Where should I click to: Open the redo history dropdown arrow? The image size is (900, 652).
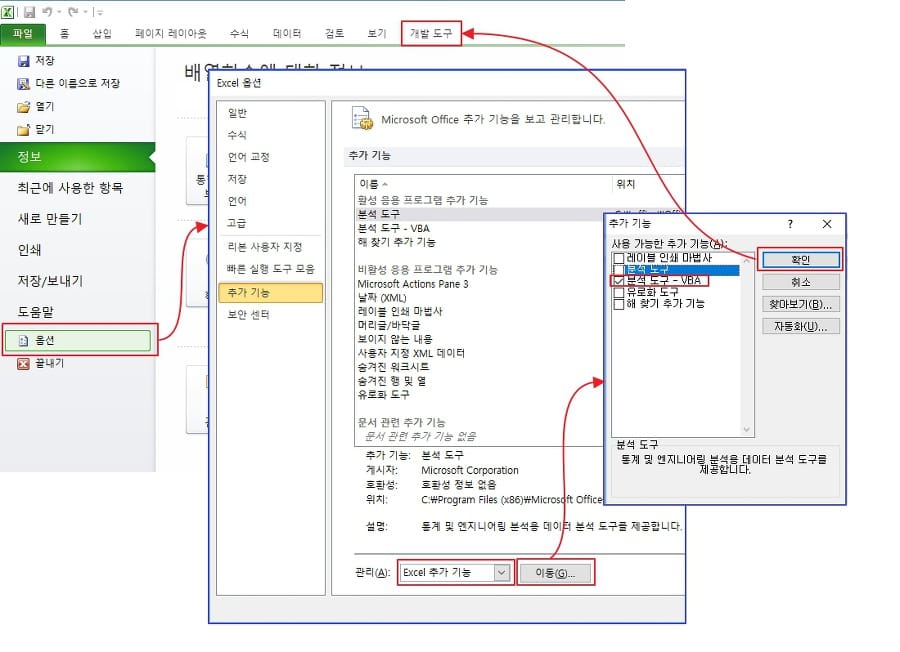coord(85,12)
